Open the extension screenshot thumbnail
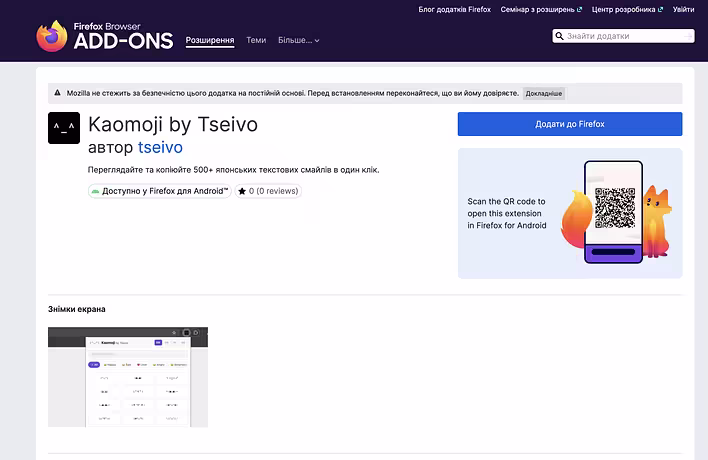This screenshot has height=460, width=708. pyautogui.click(x=128, y=377)
